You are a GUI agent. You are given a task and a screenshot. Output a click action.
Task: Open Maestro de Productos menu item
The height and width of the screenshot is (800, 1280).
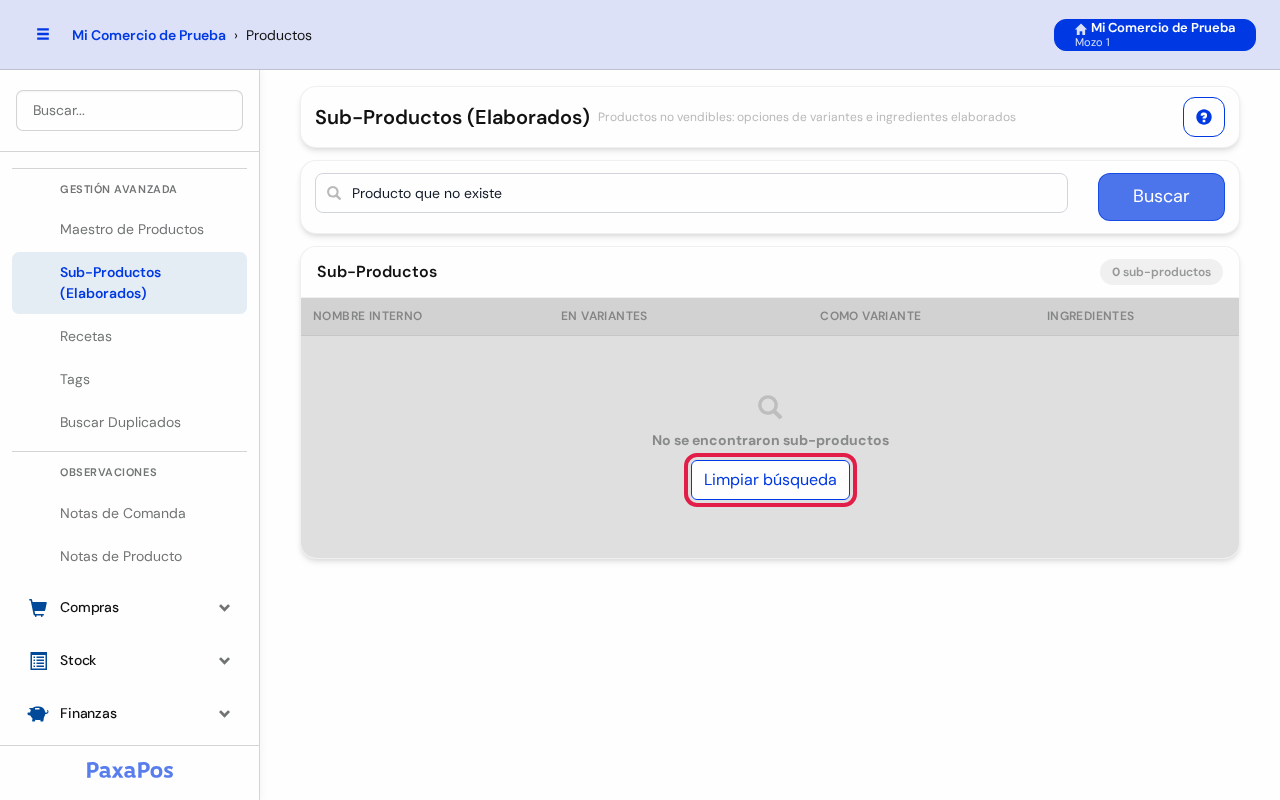click(130, 229)
